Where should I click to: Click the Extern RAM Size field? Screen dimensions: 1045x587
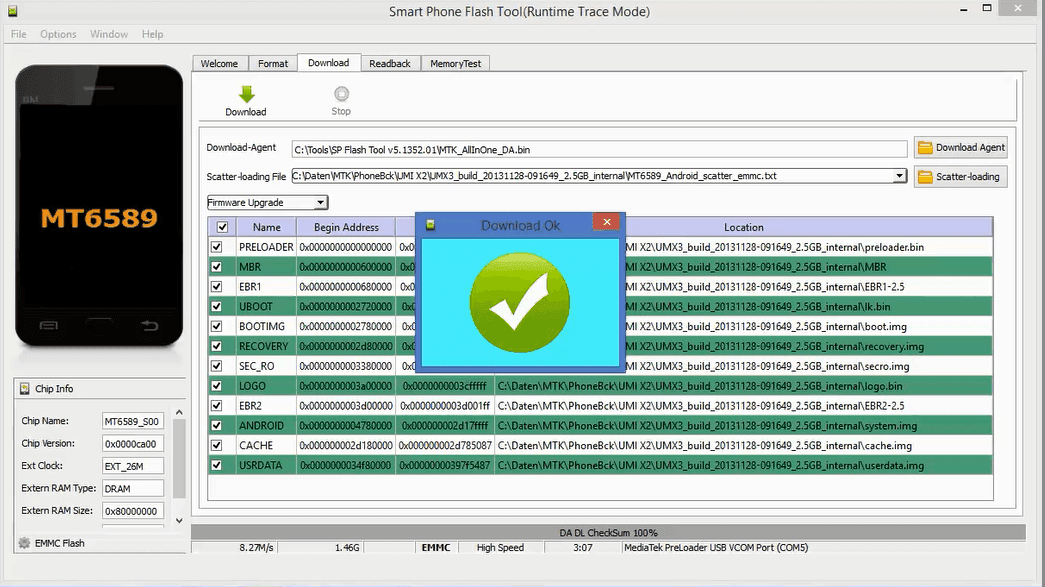point(132,511)
